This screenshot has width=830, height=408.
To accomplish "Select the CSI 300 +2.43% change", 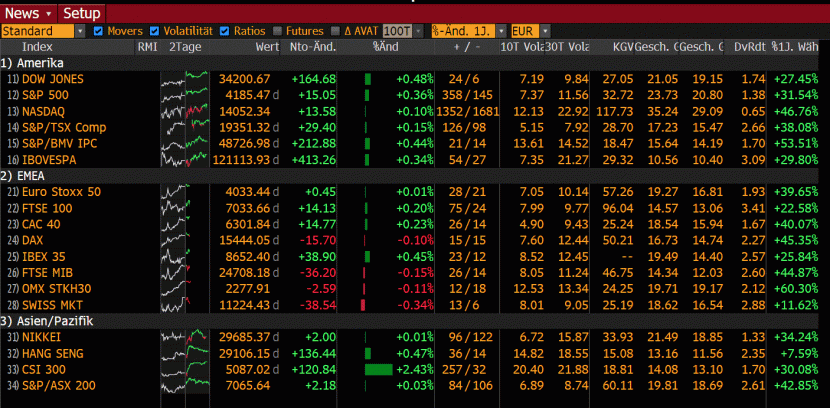I will [x=415, y=369].
